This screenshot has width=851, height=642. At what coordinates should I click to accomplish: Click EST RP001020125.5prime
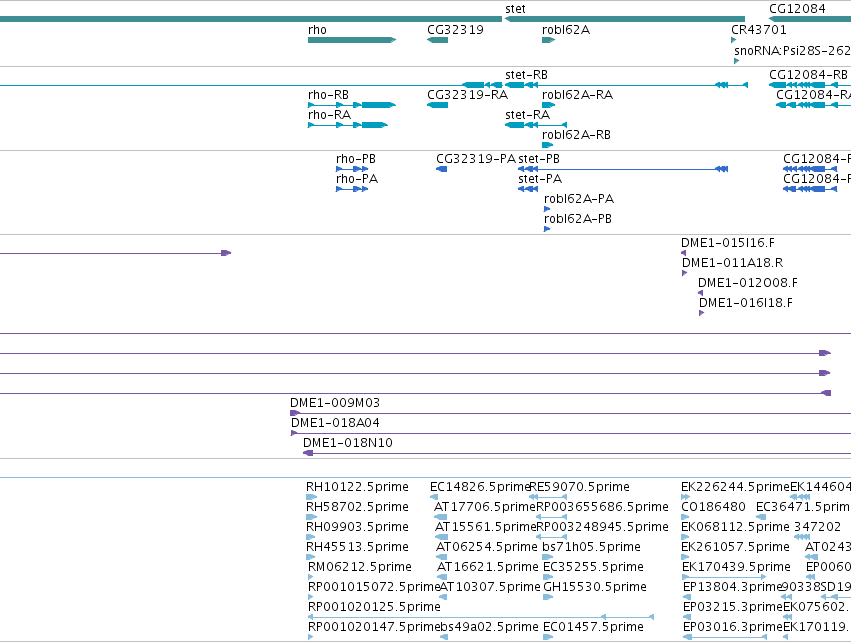coord(374,607)
